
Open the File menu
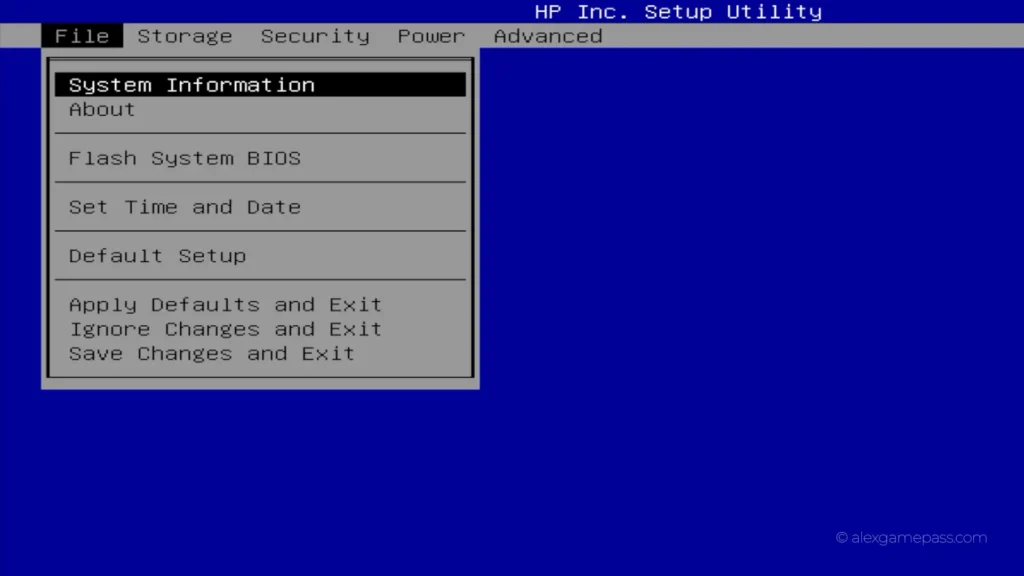click(x=82, y=36)
